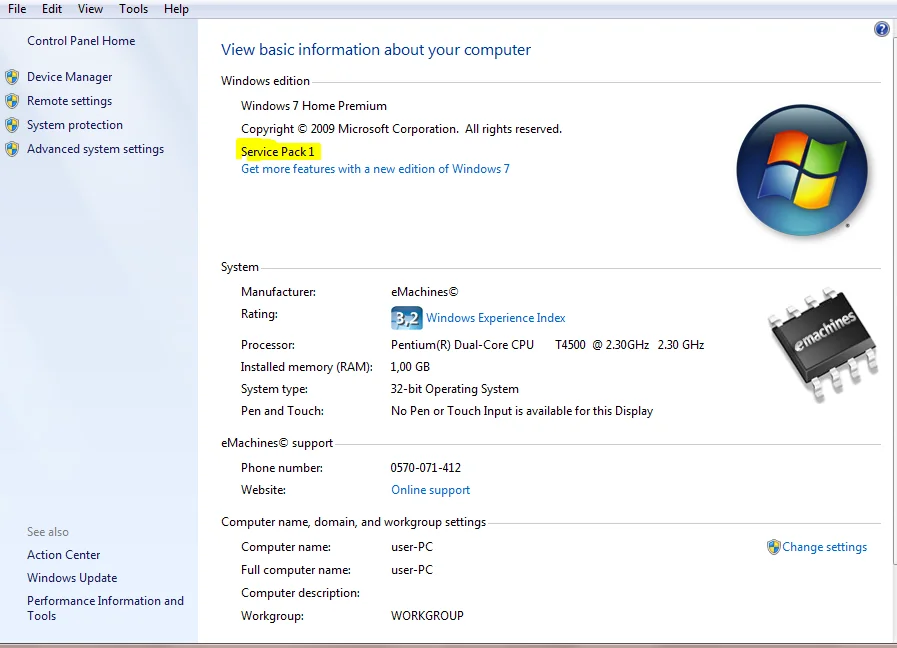Open the Tools menu
Viewport: 897px width, 648px height.
pos(133,9)
